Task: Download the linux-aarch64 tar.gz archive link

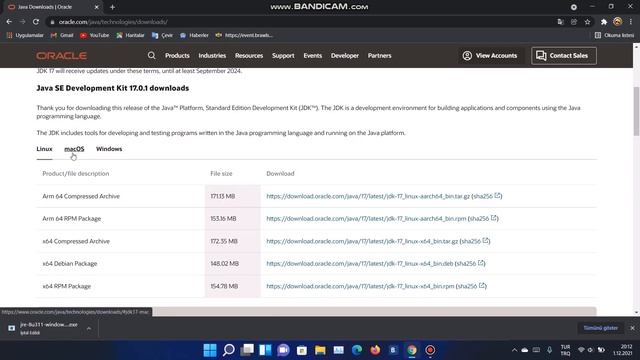Action: click(368, 196)
